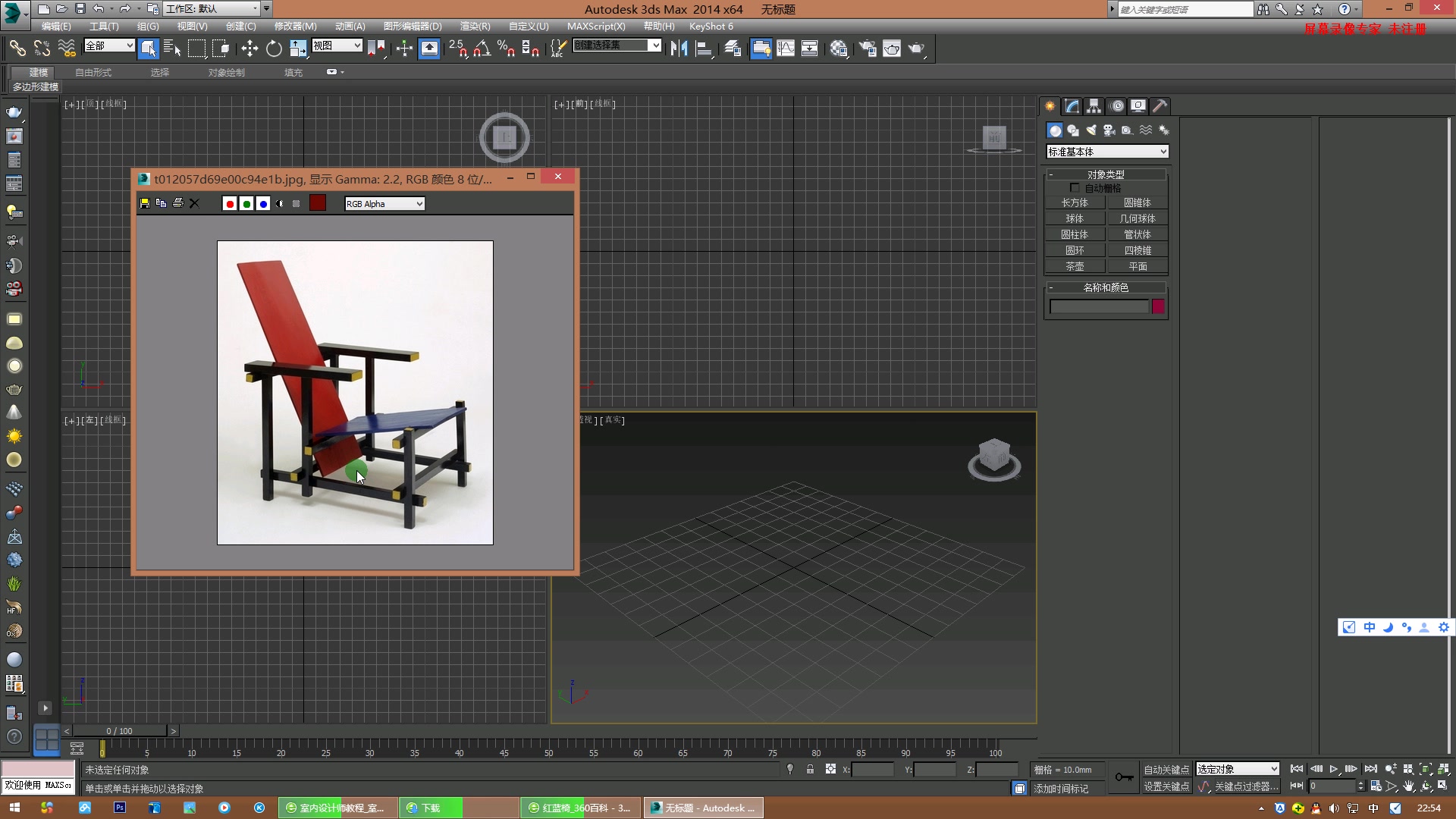Select the Shapes category icon

(x=1073, y=130)
